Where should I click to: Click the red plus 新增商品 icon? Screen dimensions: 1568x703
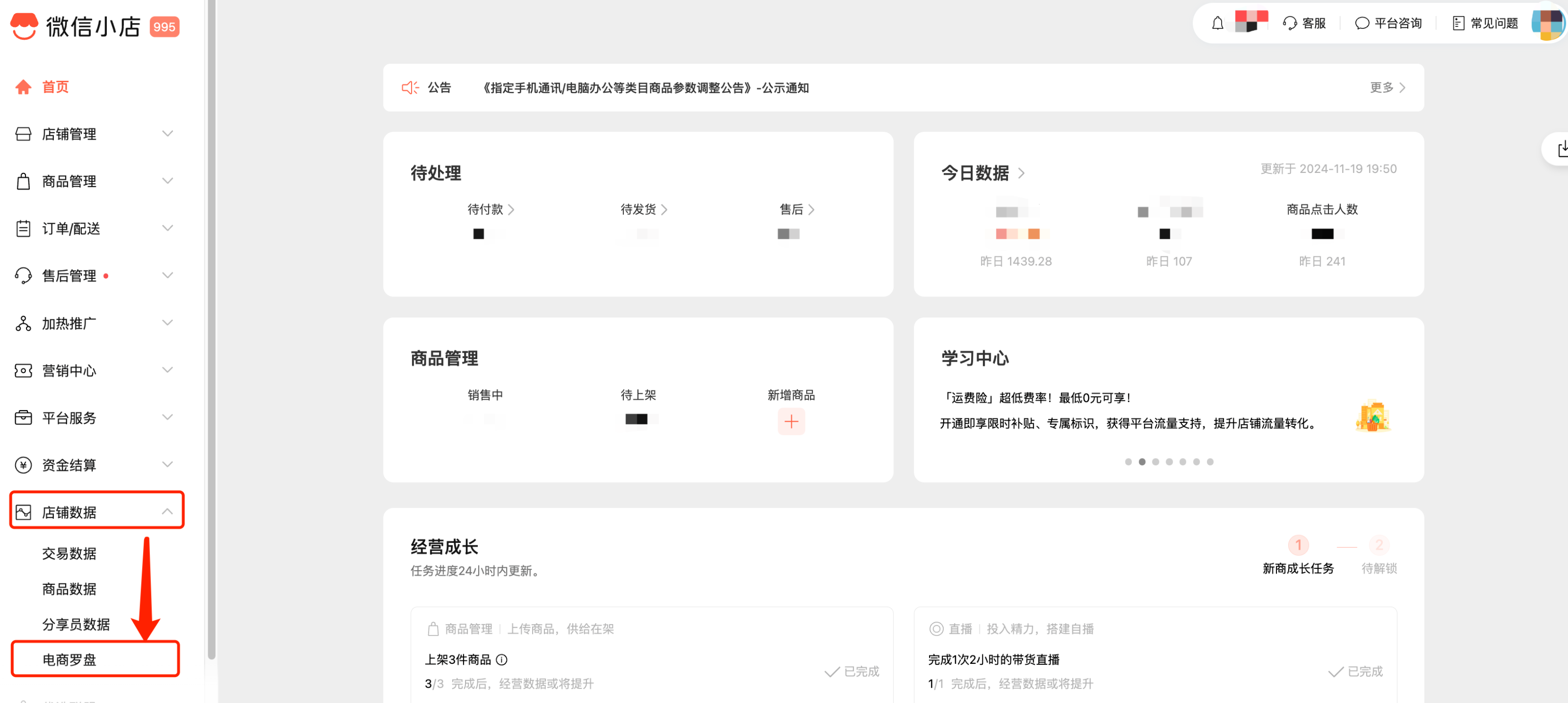point(791,421)
